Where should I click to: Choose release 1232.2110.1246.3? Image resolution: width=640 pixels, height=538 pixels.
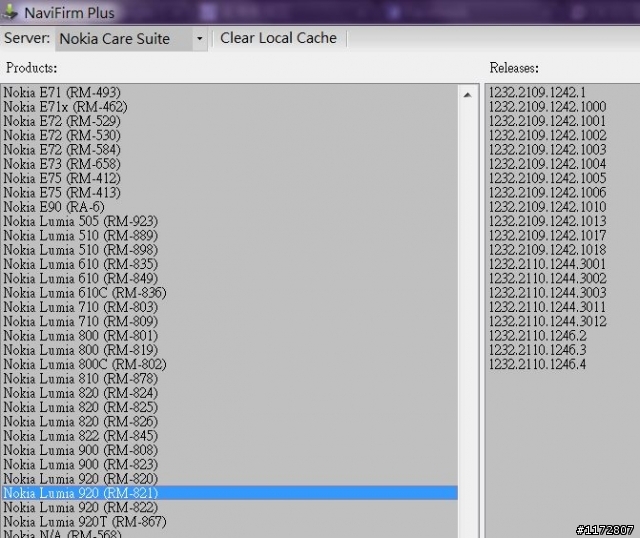pos(538,350)
